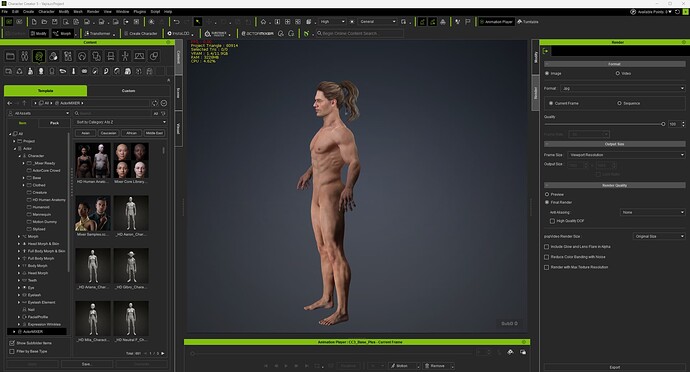
Task: Open the Scene display category icon
Action: coord(139,56)
